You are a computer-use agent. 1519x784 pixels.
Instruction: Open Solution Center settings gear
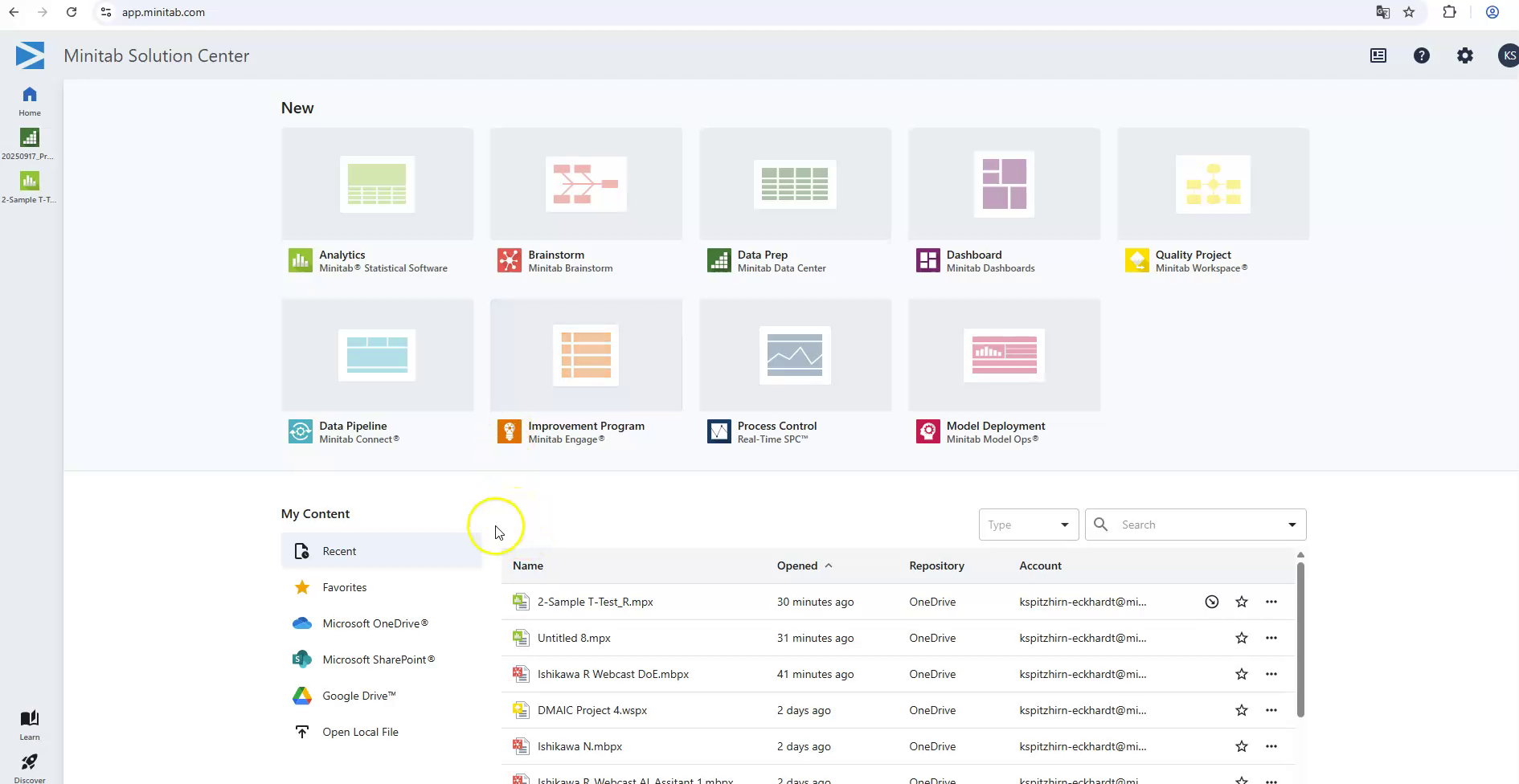(1464, 55)
